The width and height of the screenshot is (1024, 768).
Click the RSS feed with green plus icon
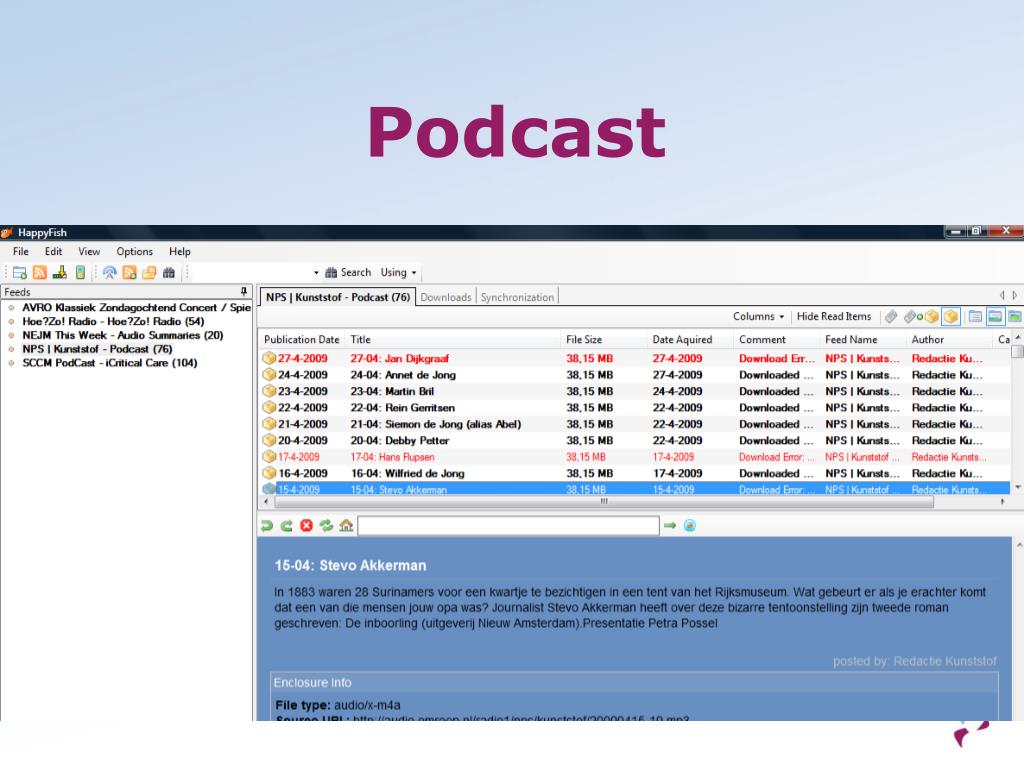129,272
